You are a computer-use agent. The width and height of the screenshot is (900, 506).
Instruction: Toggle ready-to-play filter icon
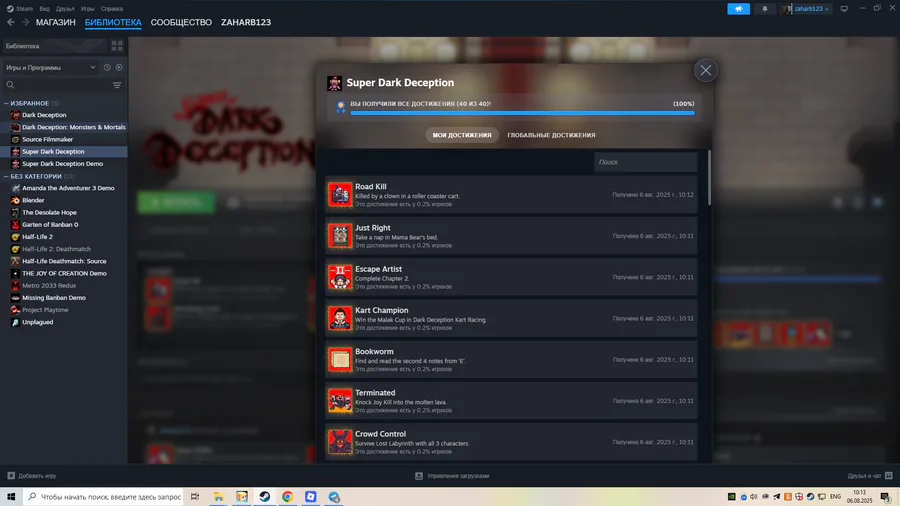coord(119,68)
